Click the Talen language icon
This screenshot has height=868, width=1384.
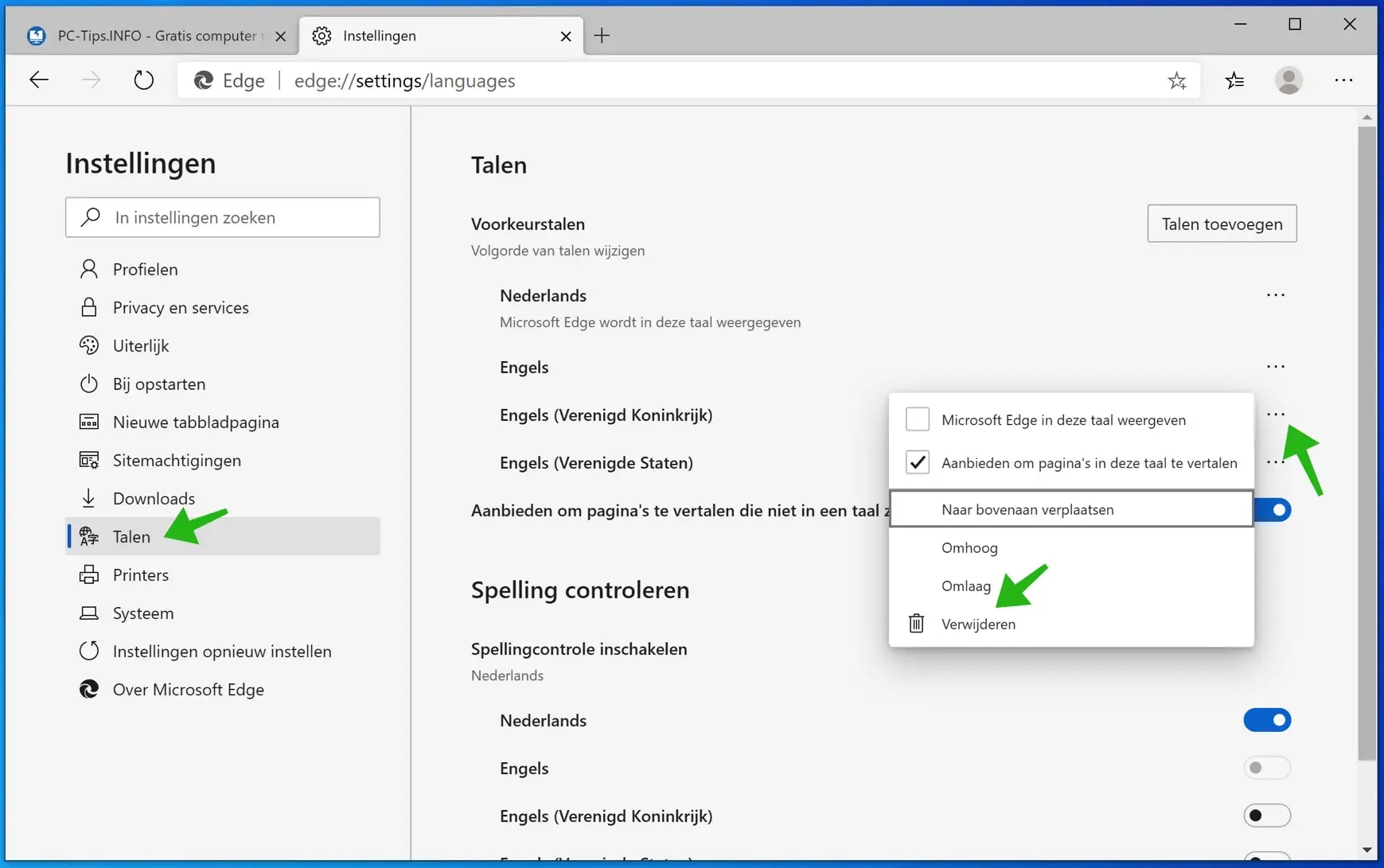(x=89, y=536)
